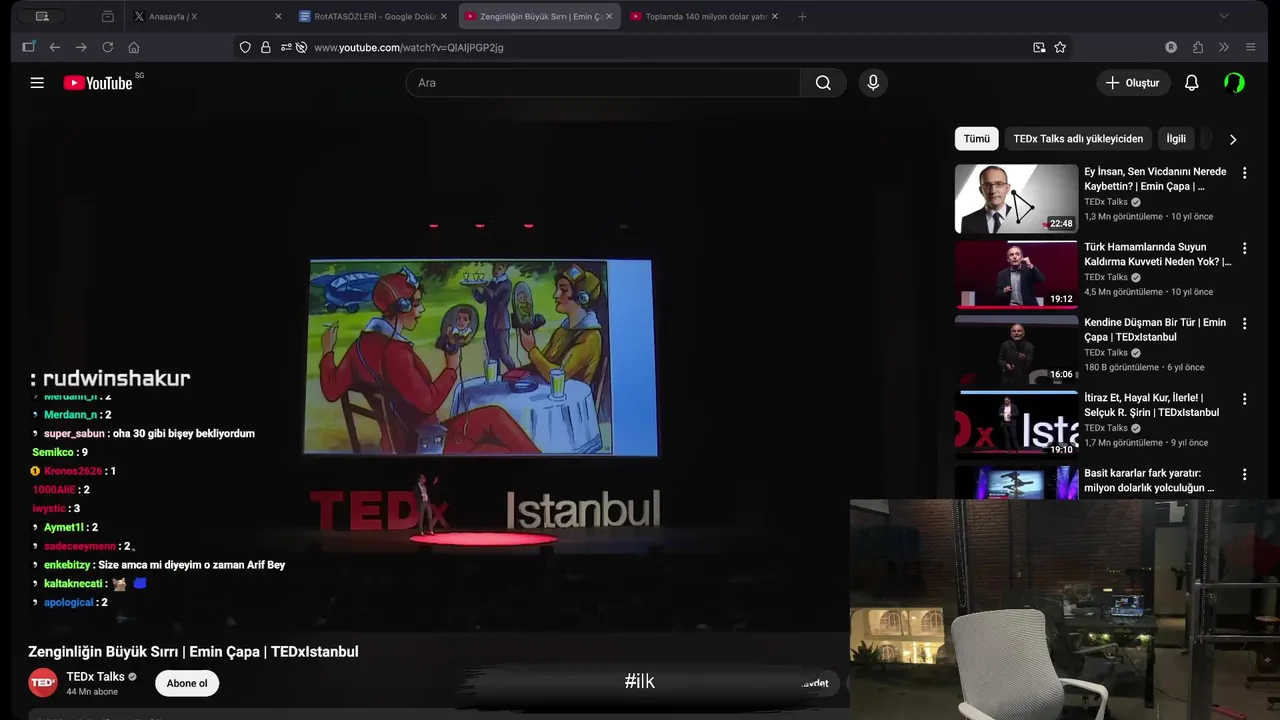Image resolution: width=1280 pixels, height=720 pixels.
Task: Open the TEDx Talks channel name link
Action: [95, 677]
